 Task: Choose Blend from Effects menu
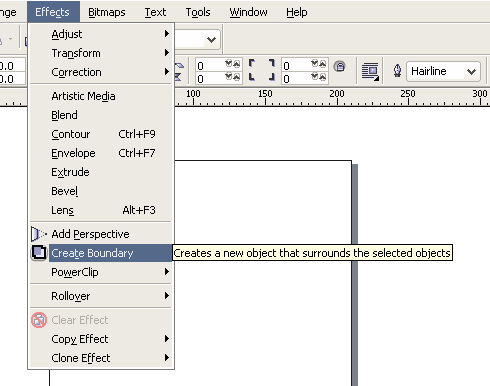(101, 115)
